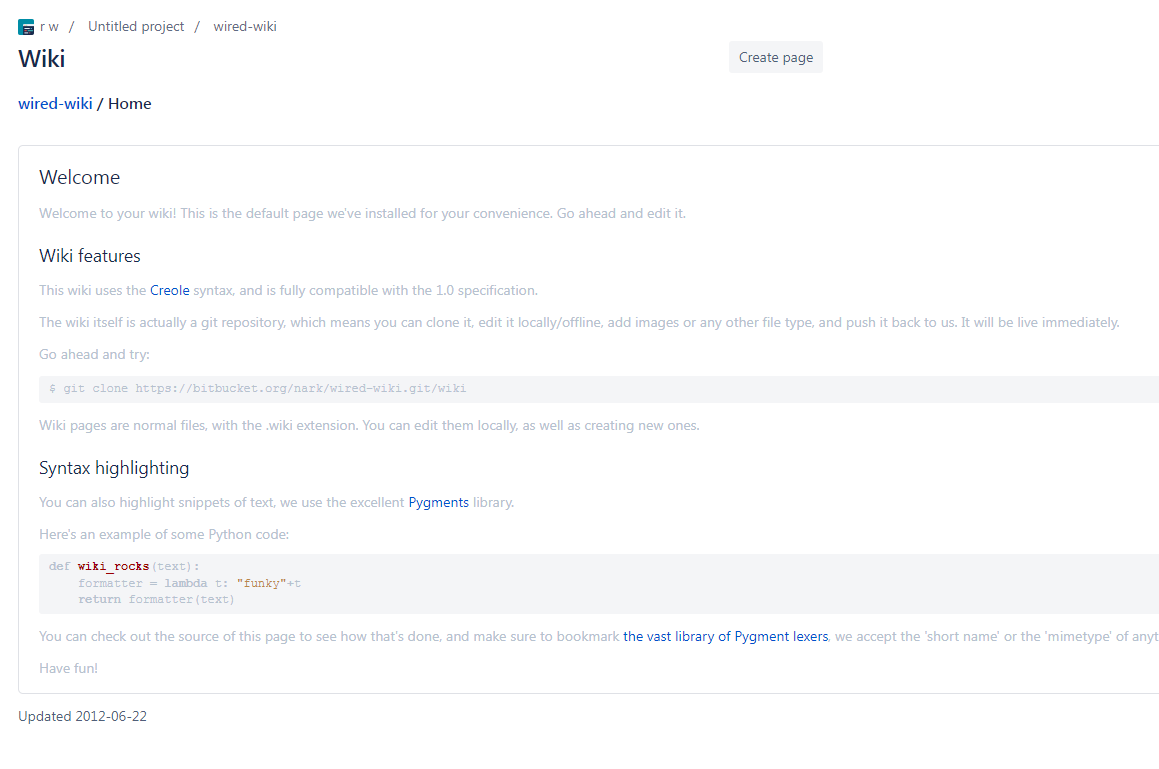Open the 'wired-wiki' repository breadcrumb at top

pos(245,27)
